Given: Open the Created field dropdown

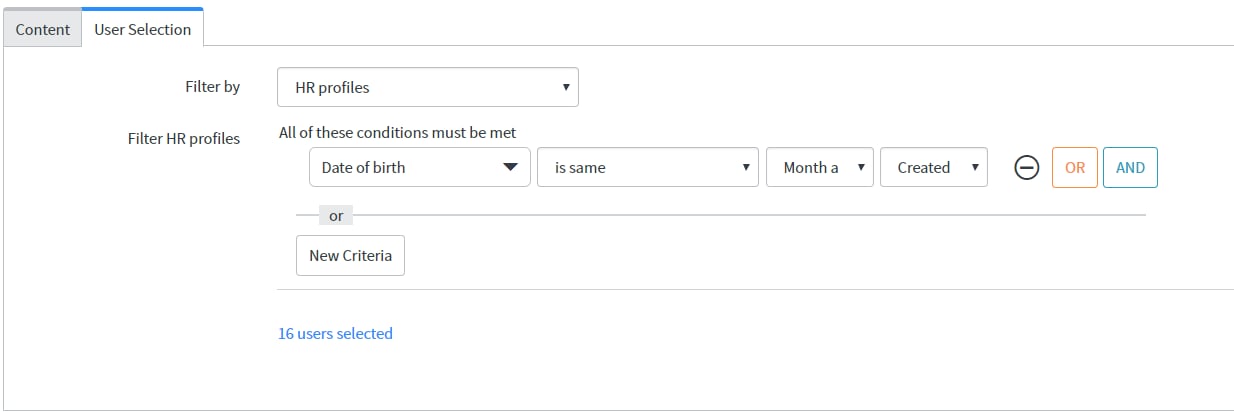Looking at the screenshot, I should (x=934, y=168).
